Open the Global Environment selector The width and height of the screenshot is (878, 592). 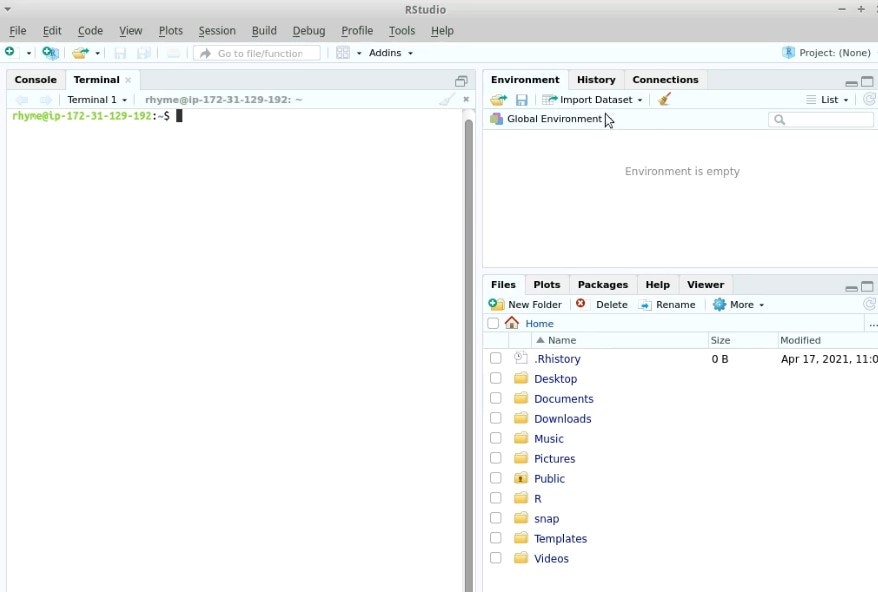click(547, 119)
